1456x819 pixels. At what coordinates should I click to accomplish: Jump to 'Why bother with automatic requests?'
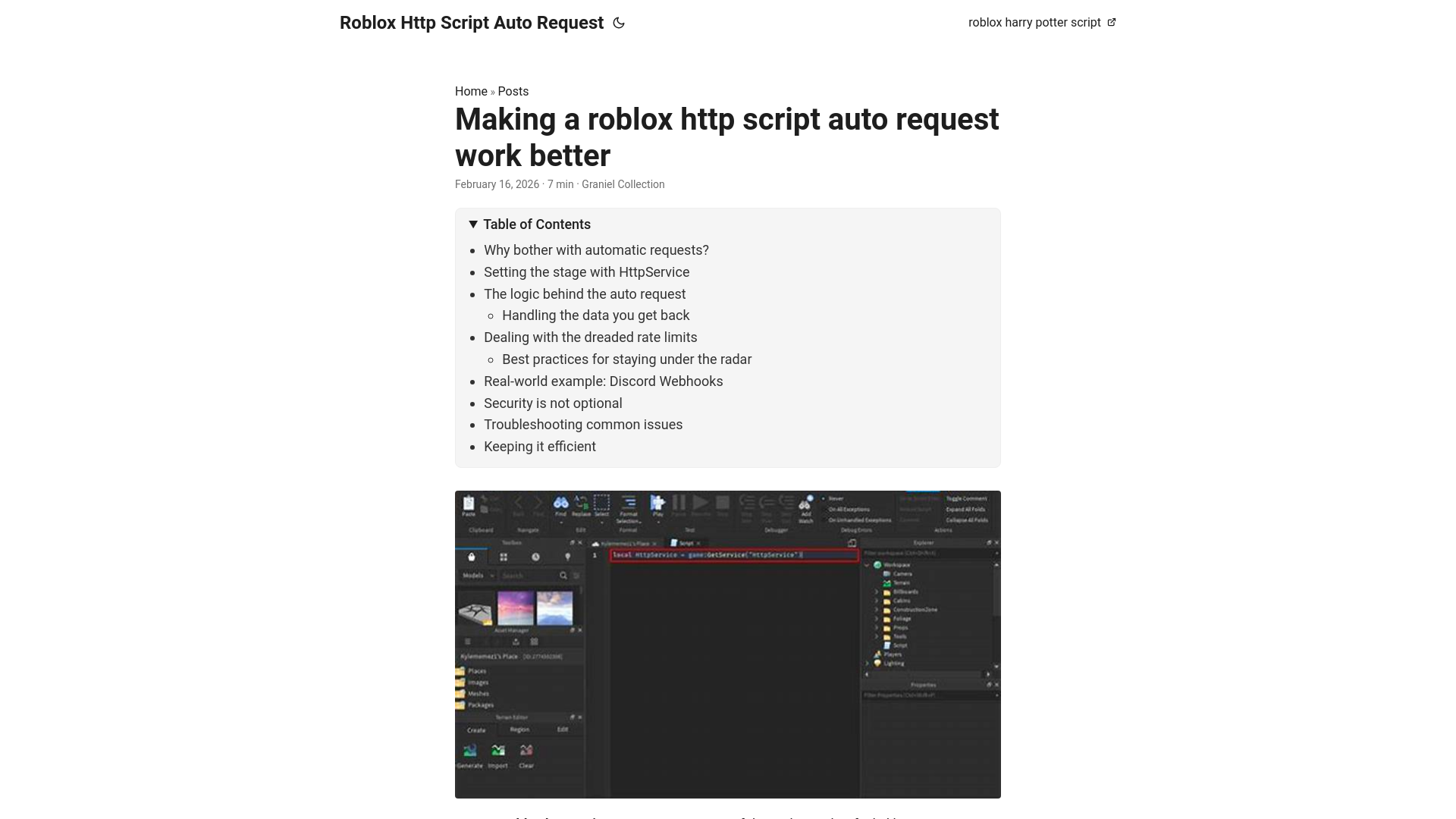click(596, 250)
